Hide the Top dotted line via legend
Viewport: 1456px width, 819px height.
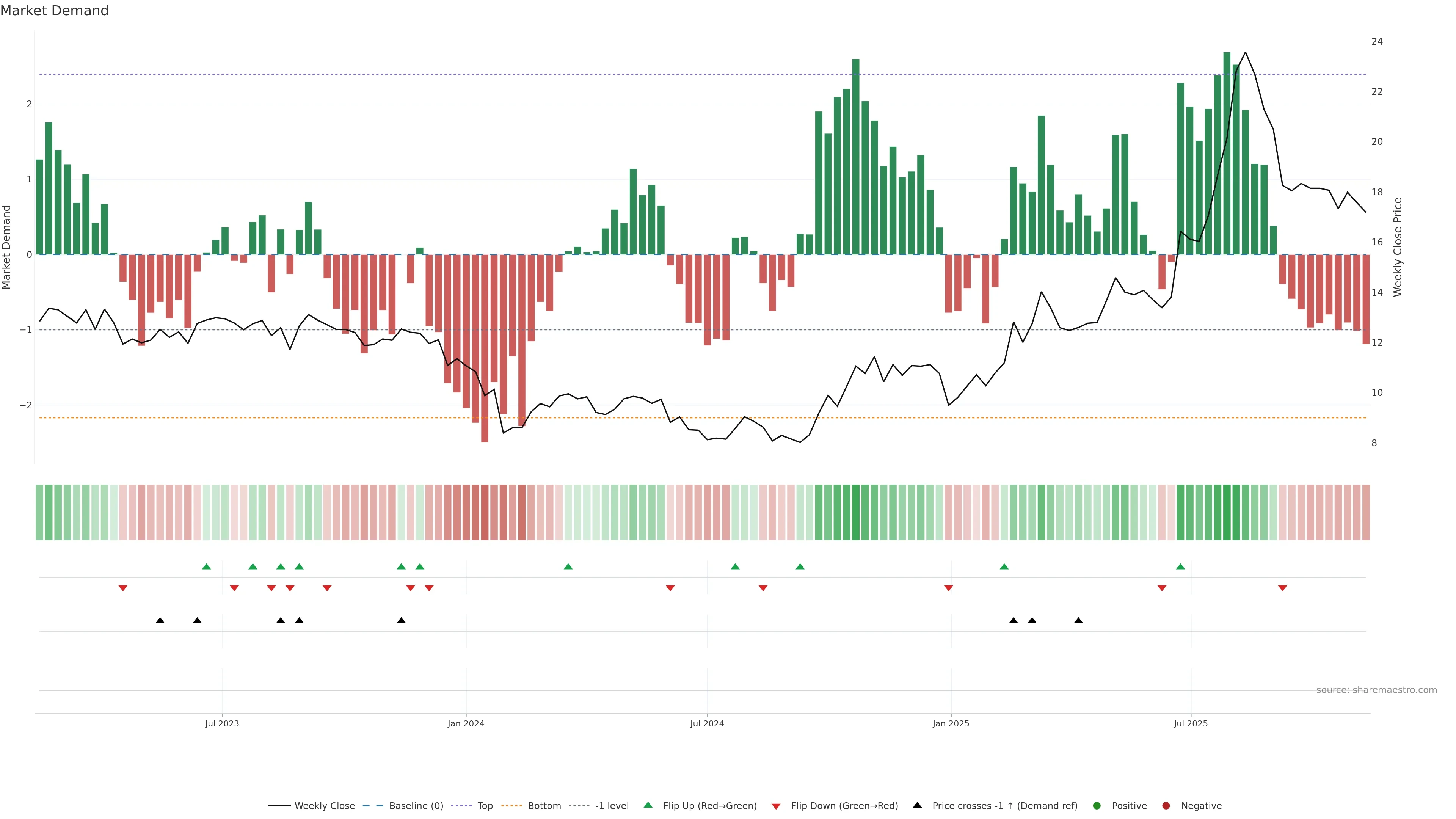(x=485, y=806)
